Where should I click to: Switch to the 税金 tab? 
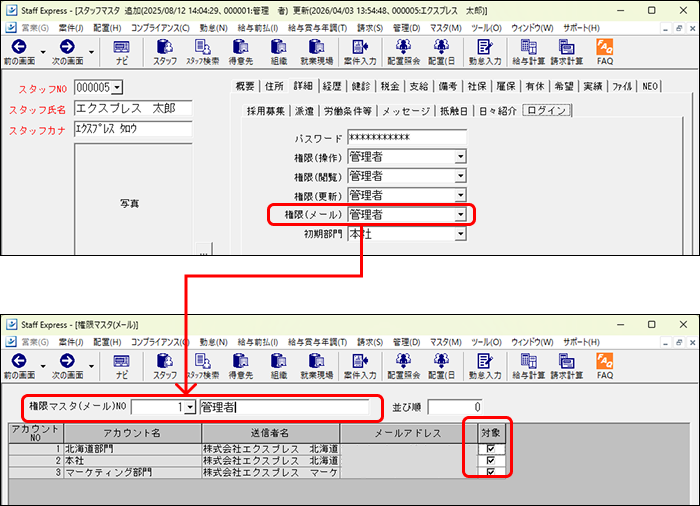(x=391, y=87)
